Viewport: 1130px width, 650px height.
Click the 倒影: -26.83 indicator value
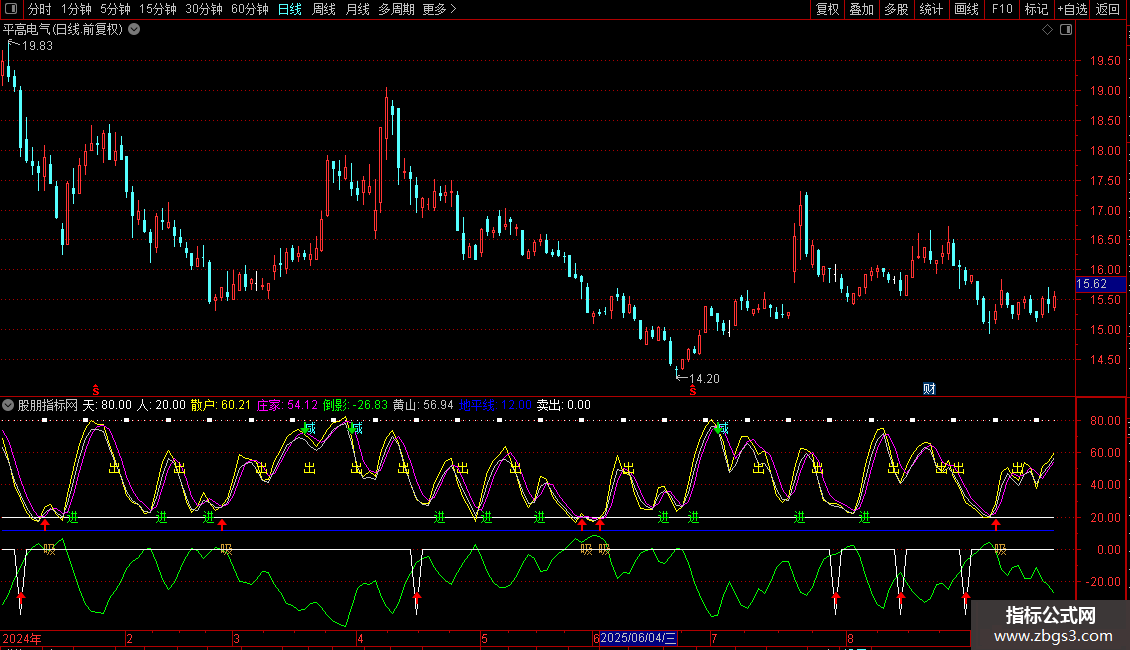pyautogui.click(x=355, y=405)
